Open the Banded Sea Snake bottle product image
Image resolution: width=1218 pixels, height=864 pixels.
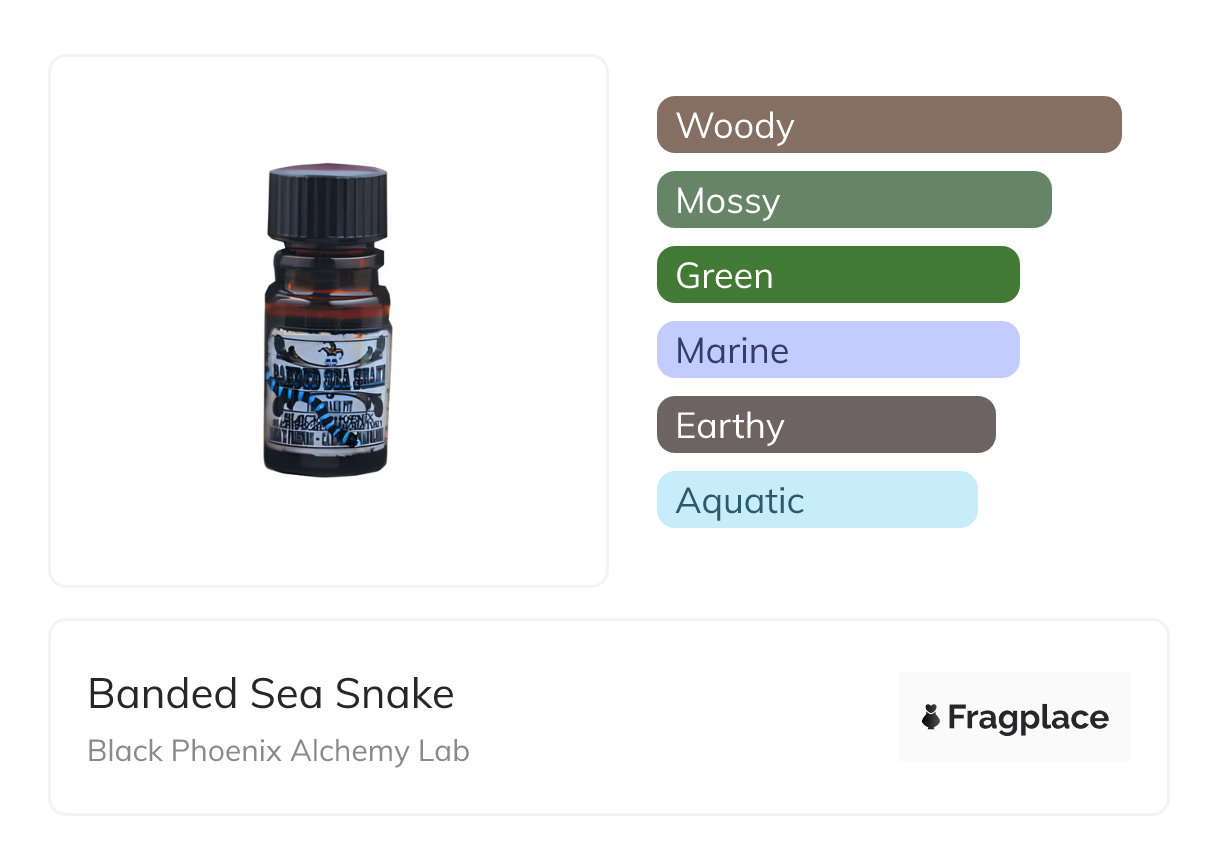click(328, 320)
